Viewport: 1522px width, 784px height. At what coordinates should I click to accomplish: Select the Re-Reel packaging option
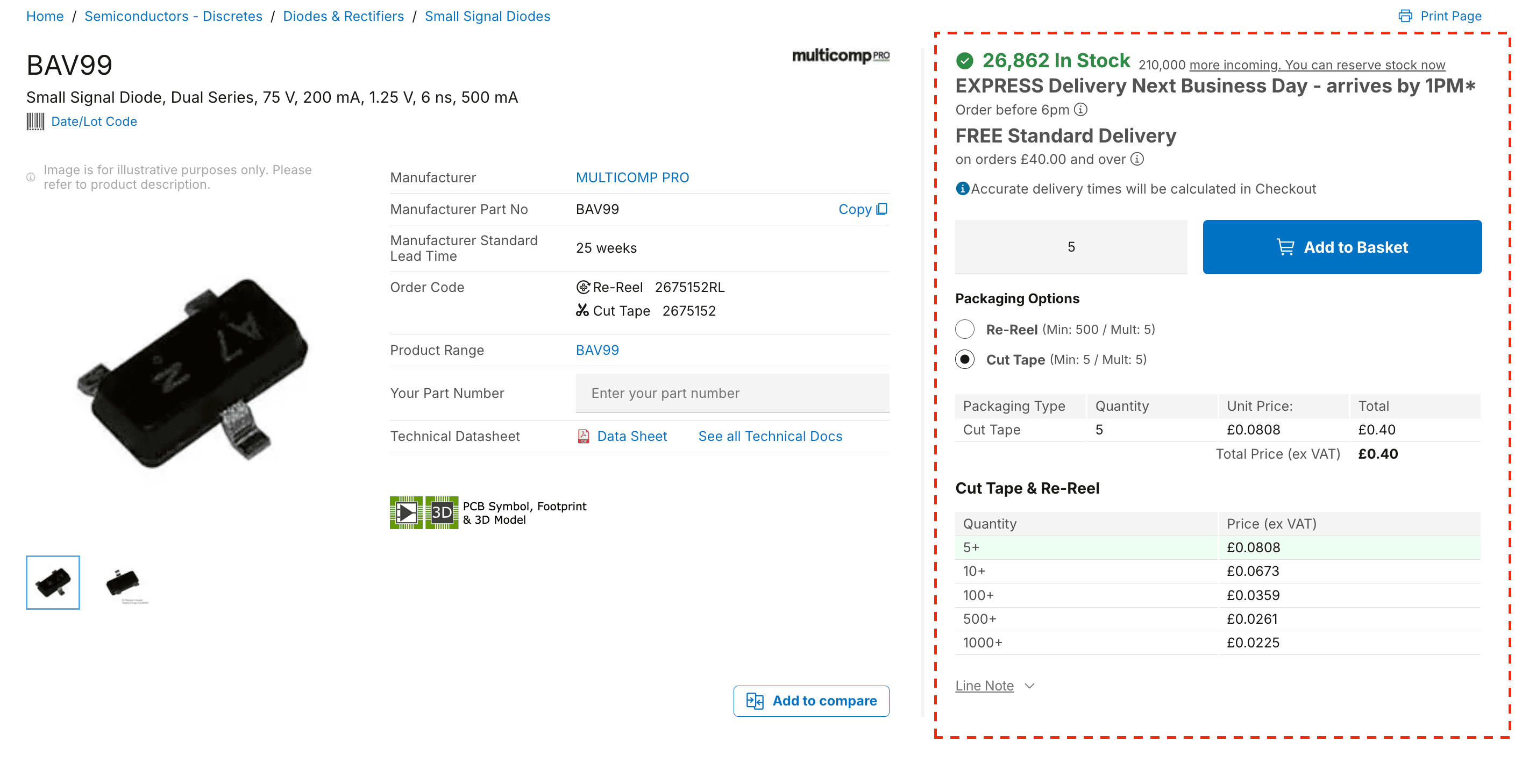(x=965, y=329)
